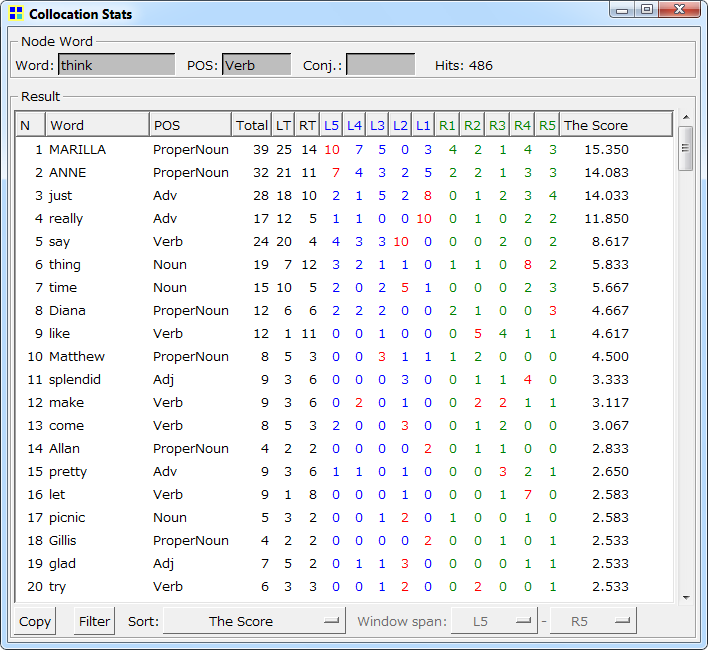Click the R4 column header
This screenshot has height=650, width=708.
coord(522,125)
